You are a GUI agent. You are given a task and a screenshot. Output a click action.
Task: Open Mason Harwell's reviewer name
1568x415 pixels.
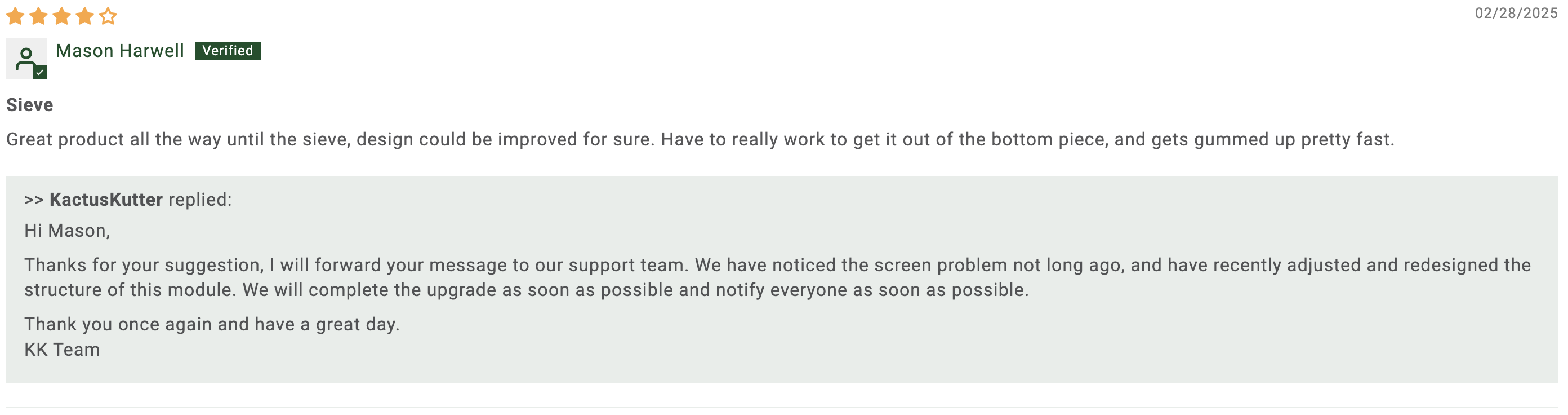[x=120, y=51]
